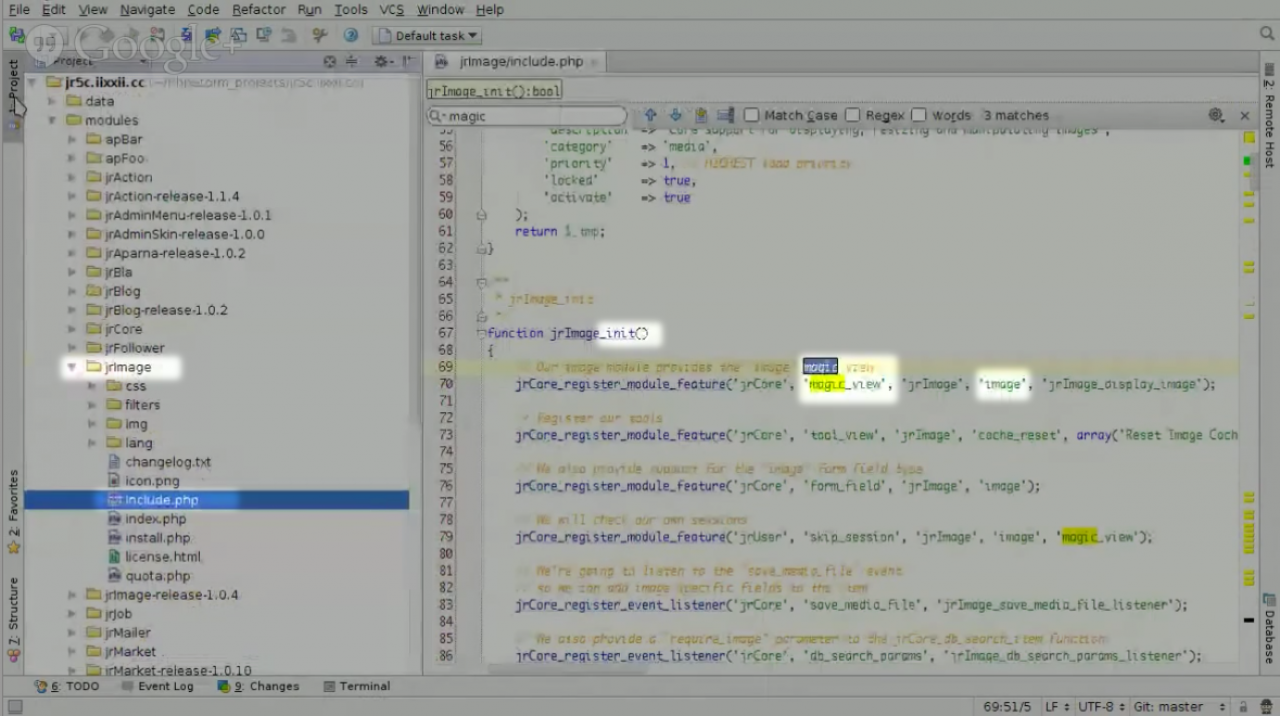Click the magic search input field
The width and height of the screenshot is (1280, 716).
pyautogui.click(x=530, y=116)
